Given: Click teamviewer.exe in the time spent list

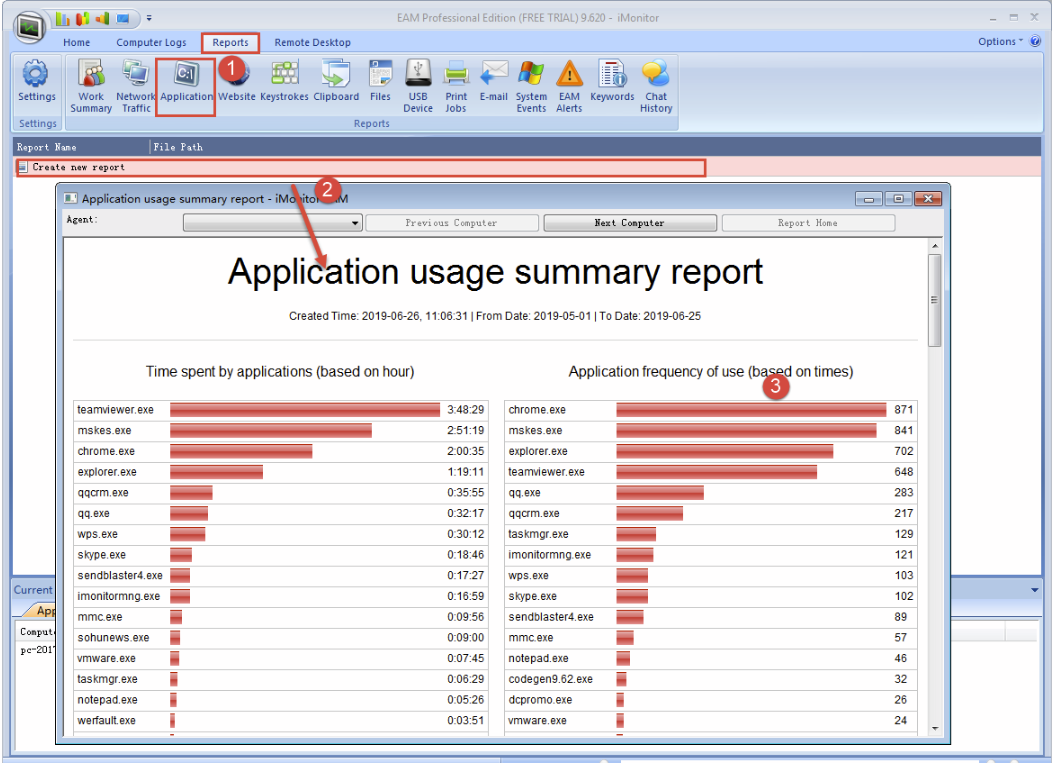Looking at the screenshot, I should click(115, 410).
